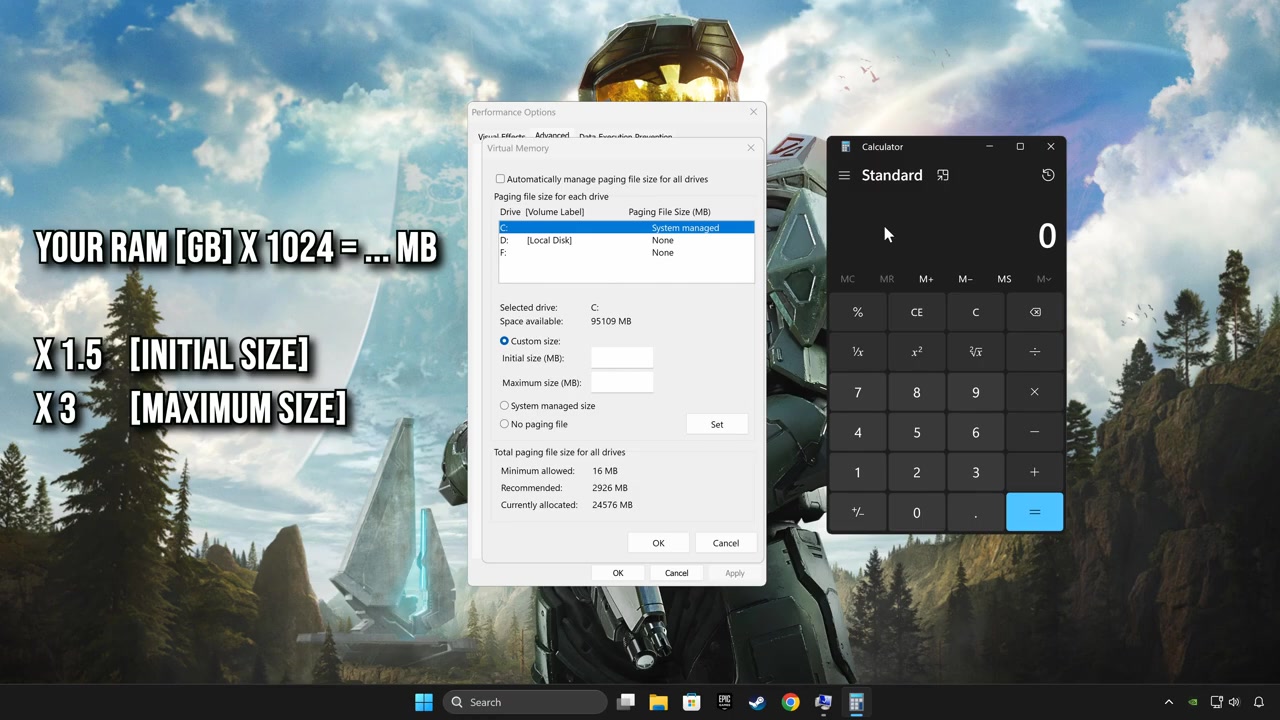
Task: Click the reciprocal 1/x key
Action: click(x=858, y=352)
